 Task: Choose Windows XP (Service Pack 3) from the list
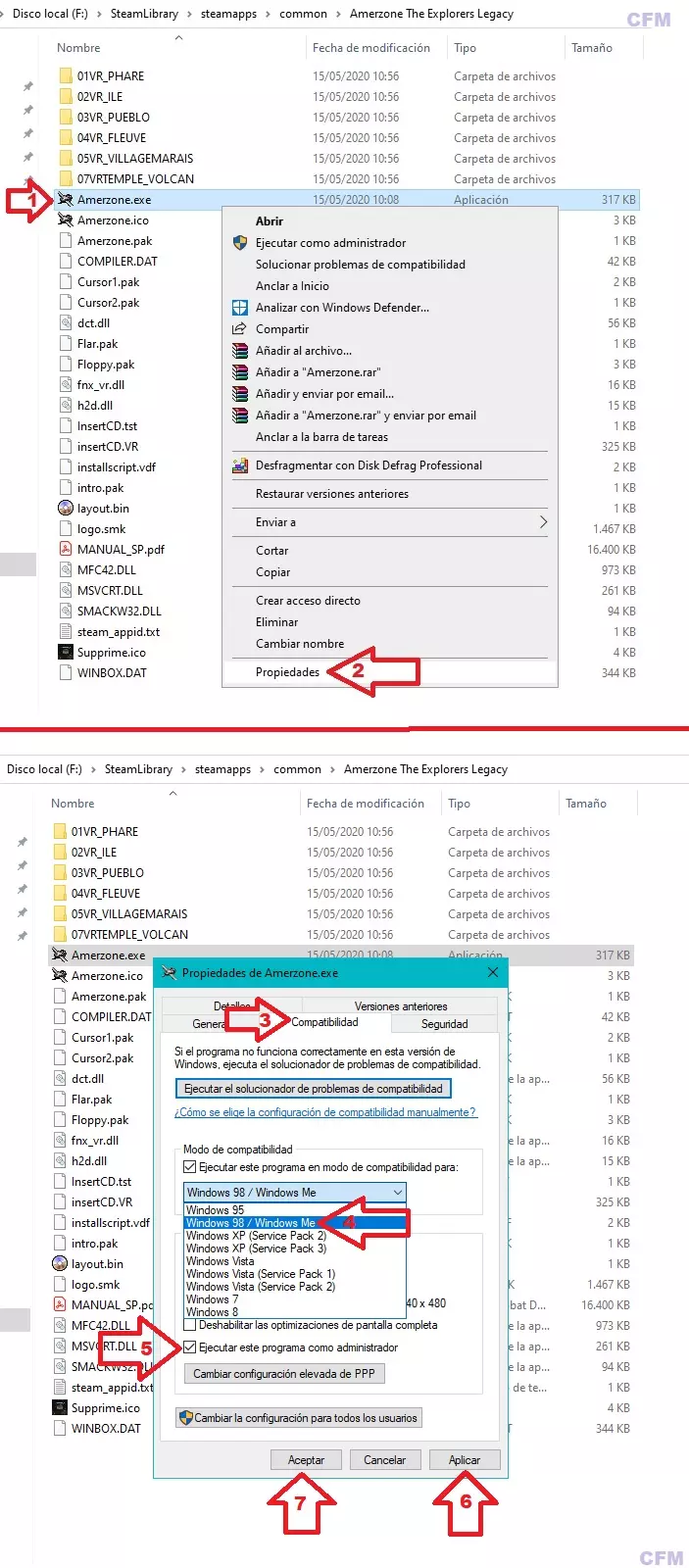point(294,1249)
